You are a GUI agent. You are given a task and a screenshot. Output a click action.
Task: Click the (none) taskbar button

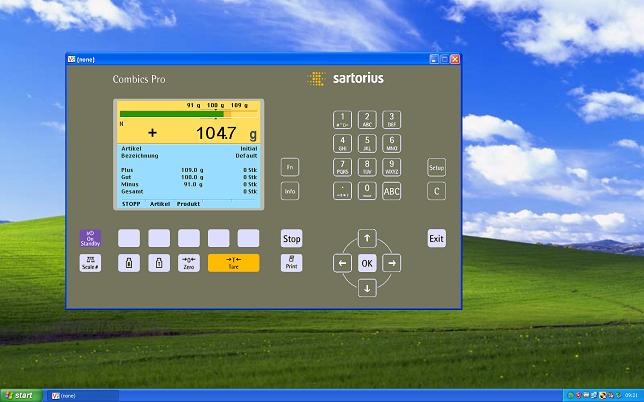(x=82, y=396)
